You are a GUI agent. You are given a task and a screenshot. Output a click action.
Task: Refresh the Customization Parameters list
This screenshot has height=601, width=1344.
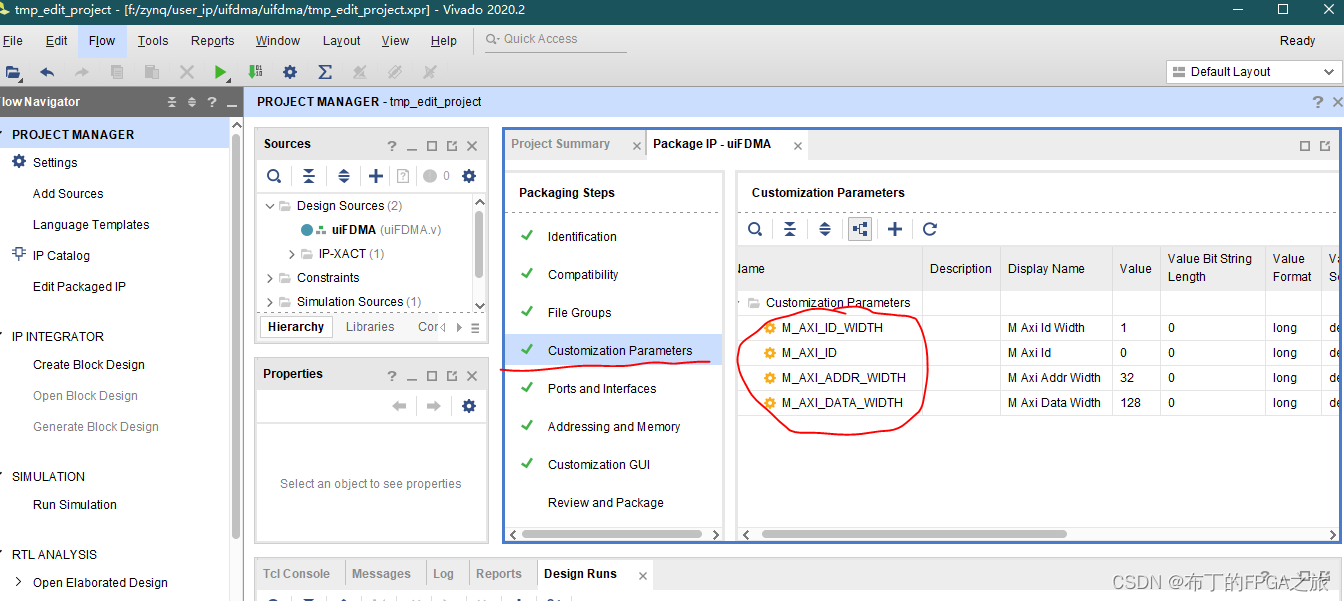pyautogui.click(x=930, y=229)
